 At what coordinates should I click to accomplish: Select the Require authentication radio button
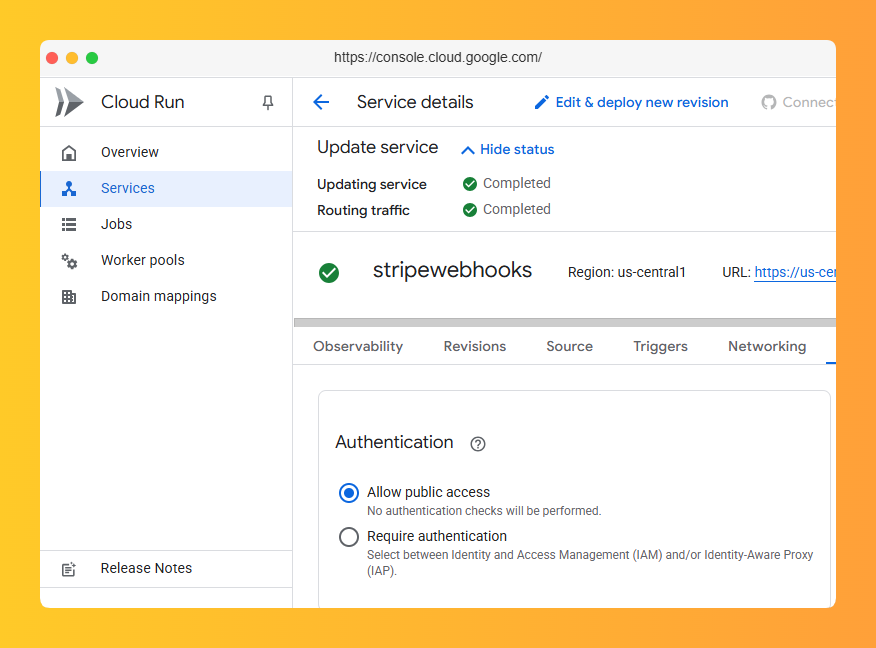[349, 537]
